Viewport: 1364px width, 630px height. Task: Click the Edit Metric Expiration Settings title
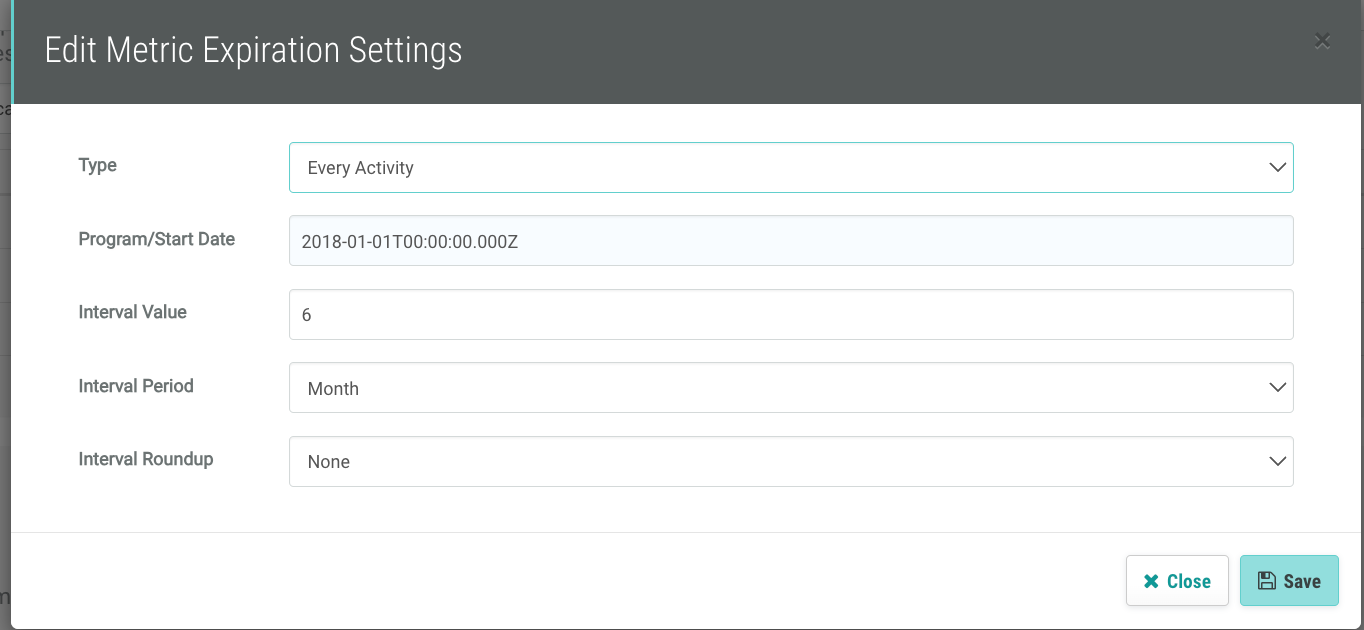point(254,50)
